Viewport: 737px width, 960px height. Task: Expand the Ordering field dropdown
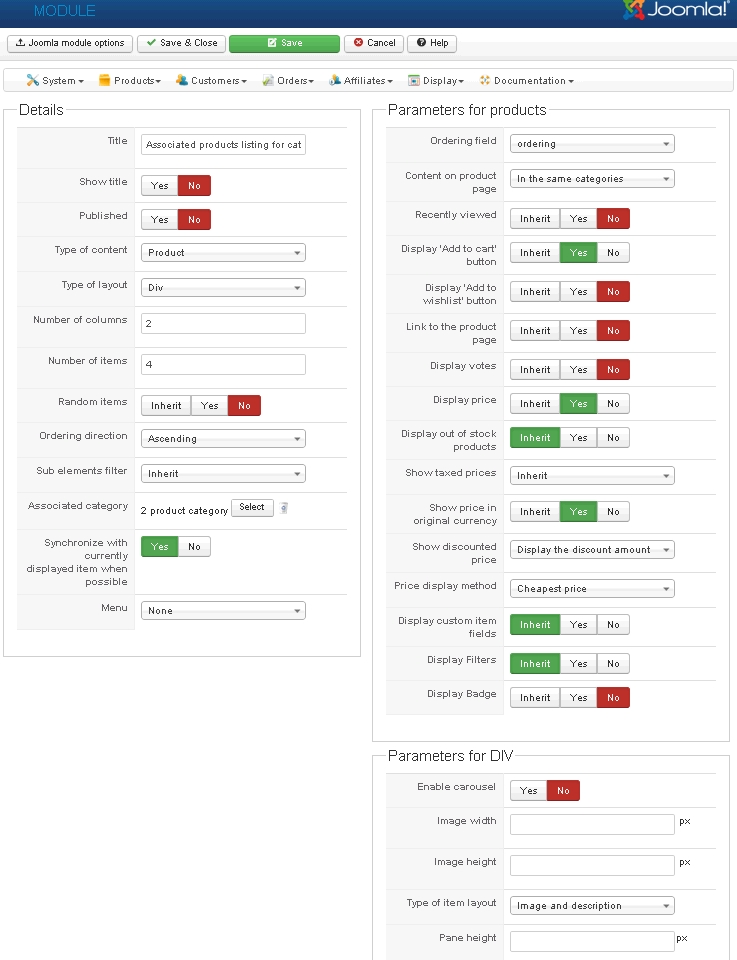click(x=592, y=144)
